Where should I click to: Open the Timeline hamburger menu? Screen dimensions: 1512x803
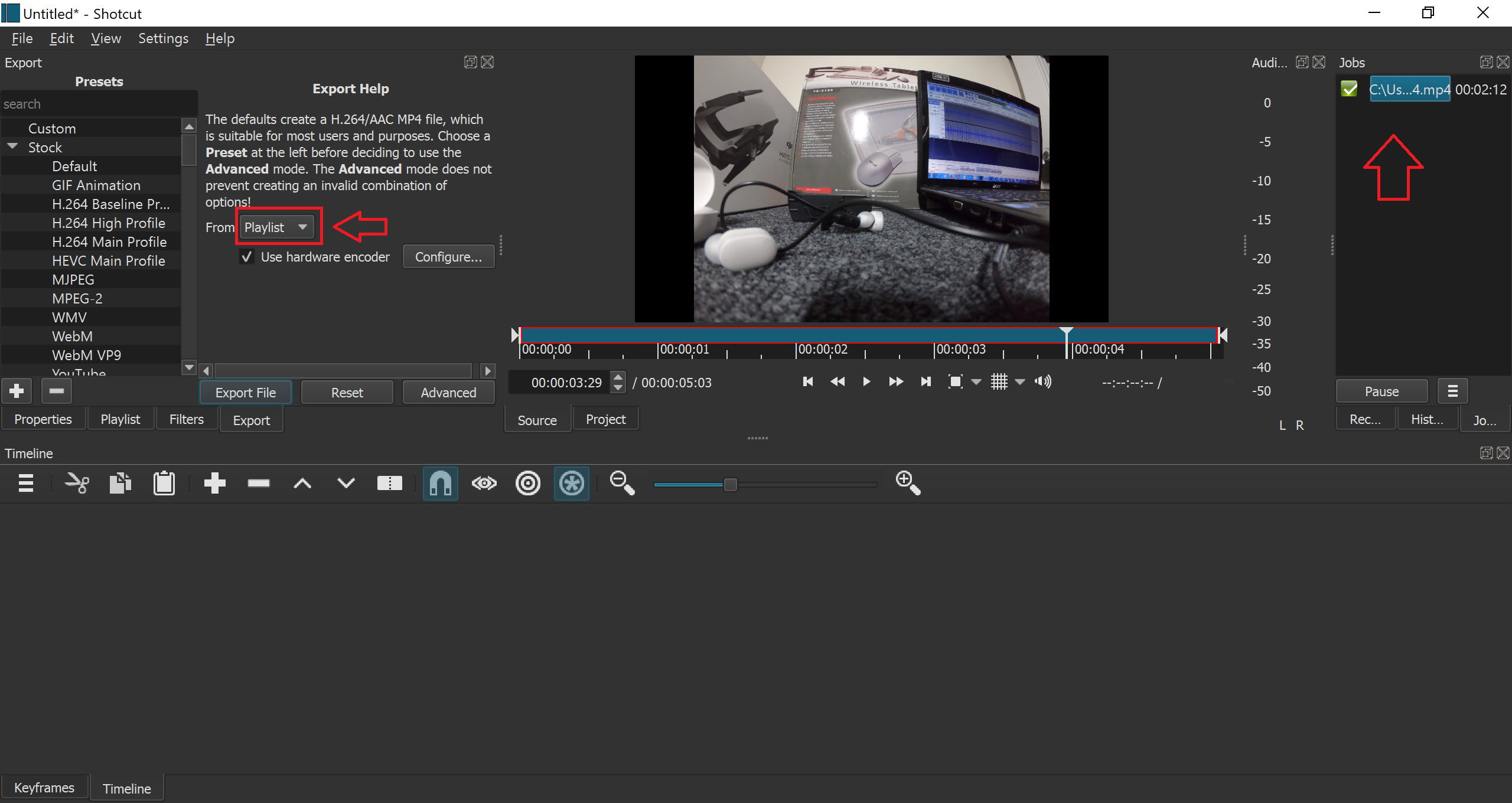coord(26,483)
